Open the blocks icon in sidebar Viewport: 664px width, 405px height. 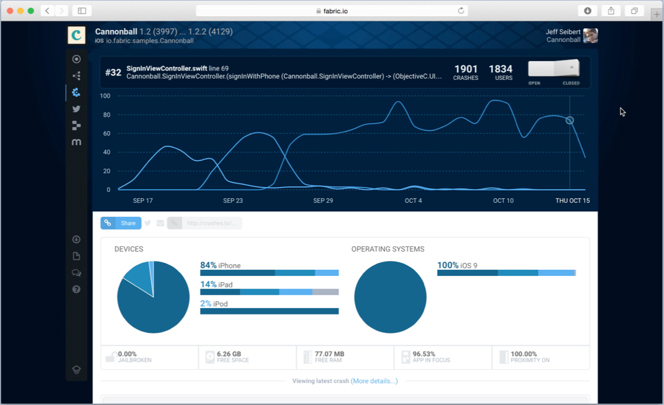[x=76, y=125]
